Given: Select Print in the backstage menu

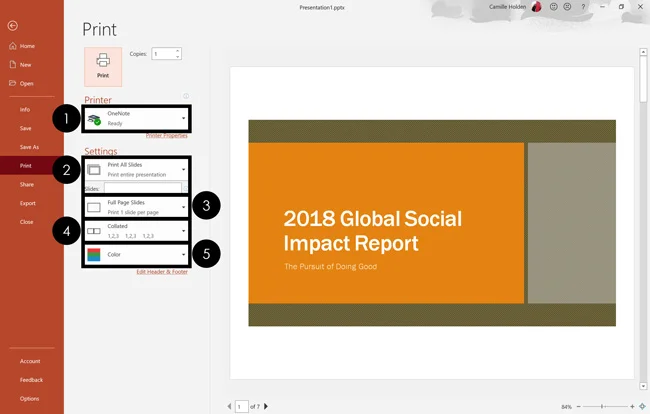Looking at the screenshot, I should click(x=26, y=166).
